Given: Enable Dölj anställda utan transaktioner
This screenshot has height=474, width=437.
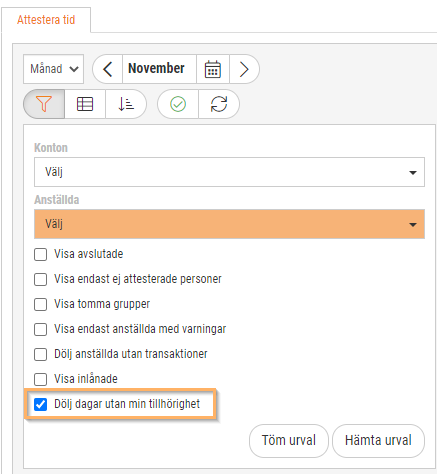Looking at the screenshot, I should 41,354.
